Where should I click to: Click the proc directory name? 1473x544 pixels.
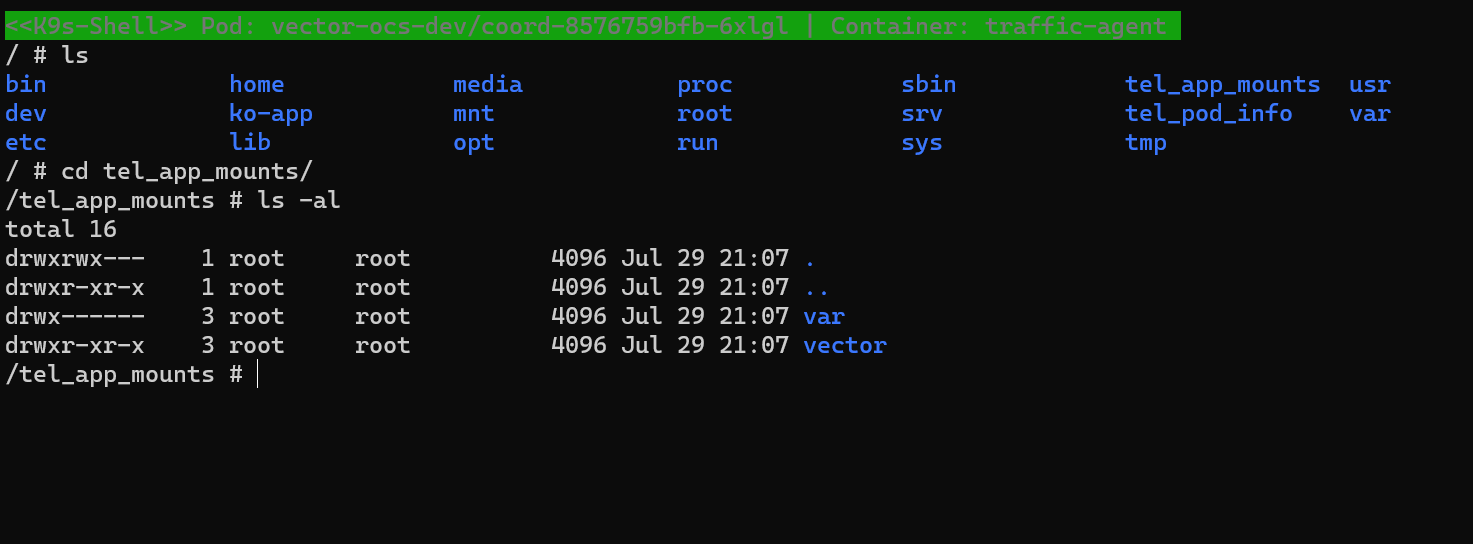click(704, 85)
